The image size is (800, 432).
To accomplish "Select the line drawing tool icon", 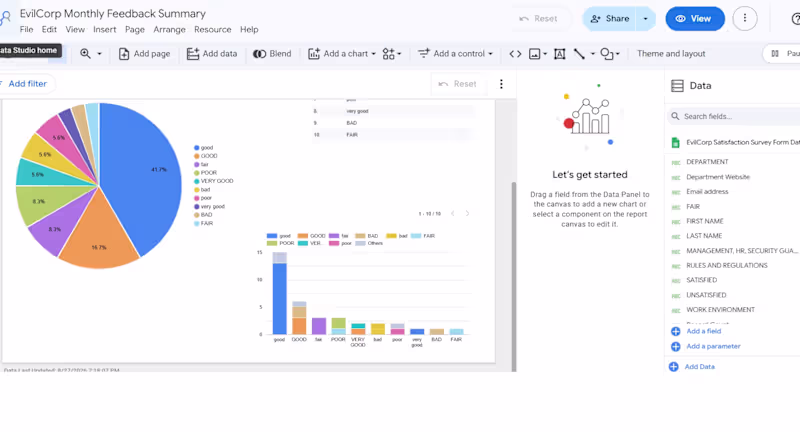I will tap(579, 54).
